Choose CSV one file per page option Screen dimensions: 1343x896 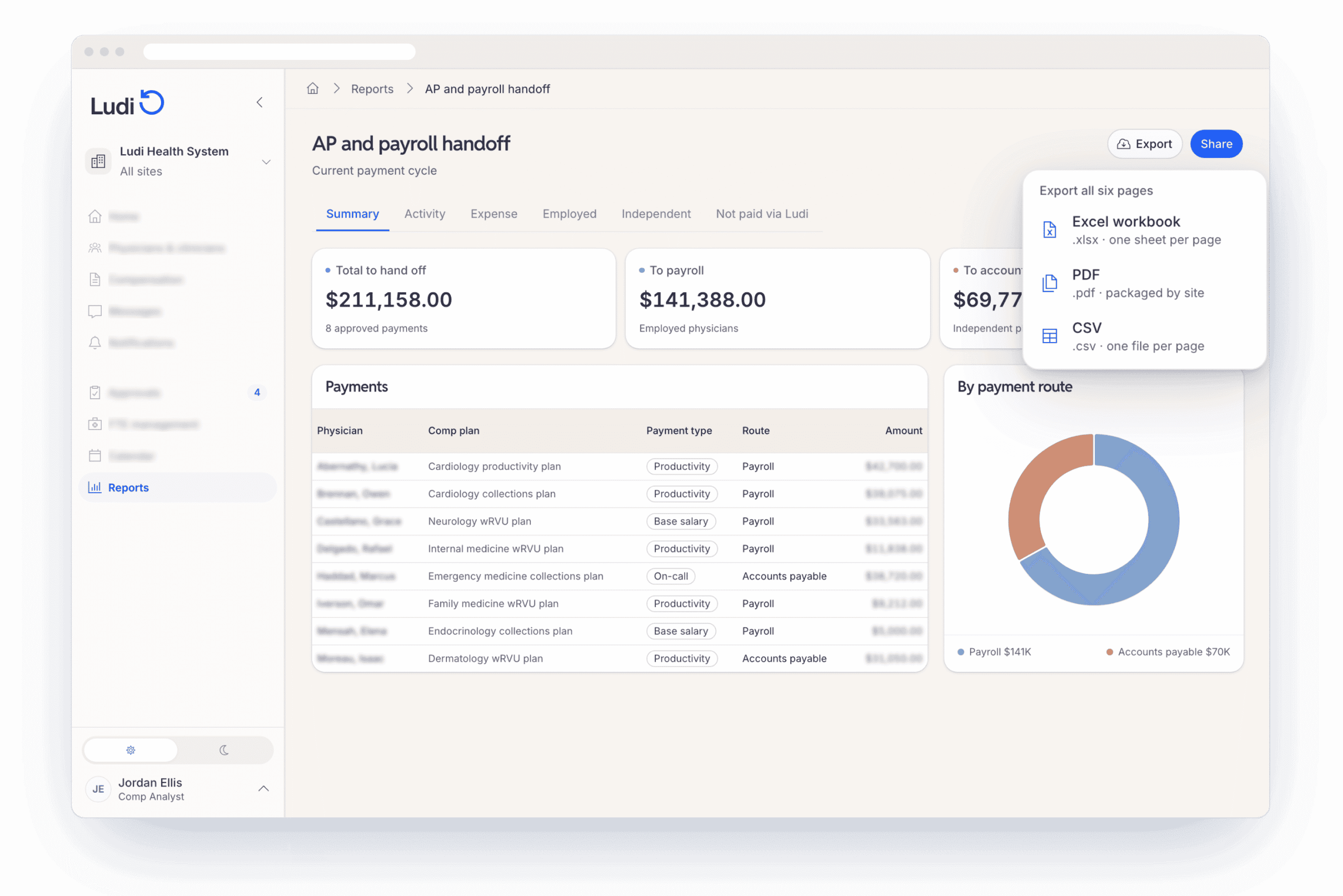1145,336
